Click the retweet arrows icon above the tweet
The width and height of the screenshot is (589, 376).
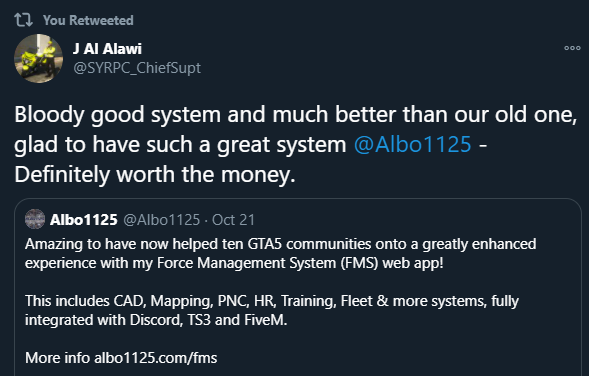point(24,20)
